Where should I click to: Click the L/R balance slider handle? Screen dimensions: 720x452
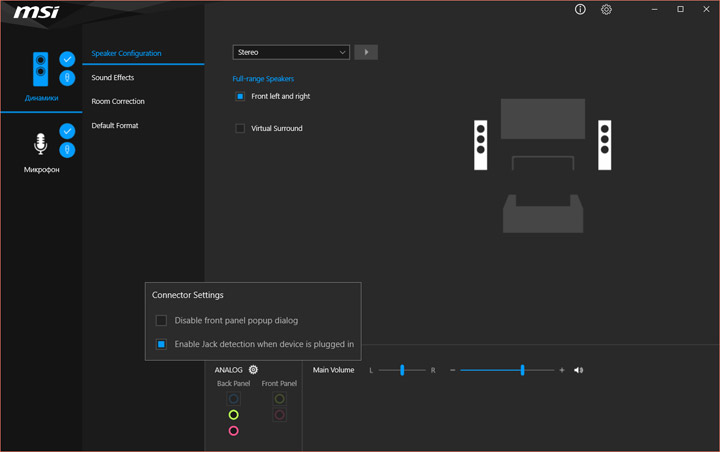click(402, 370)
